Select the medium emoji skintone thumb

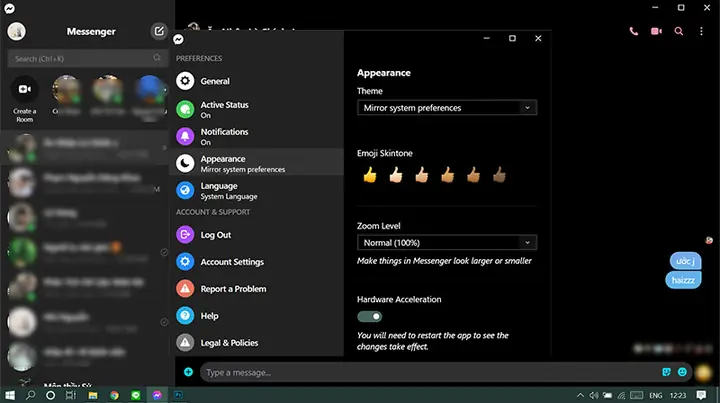point(447,175)
